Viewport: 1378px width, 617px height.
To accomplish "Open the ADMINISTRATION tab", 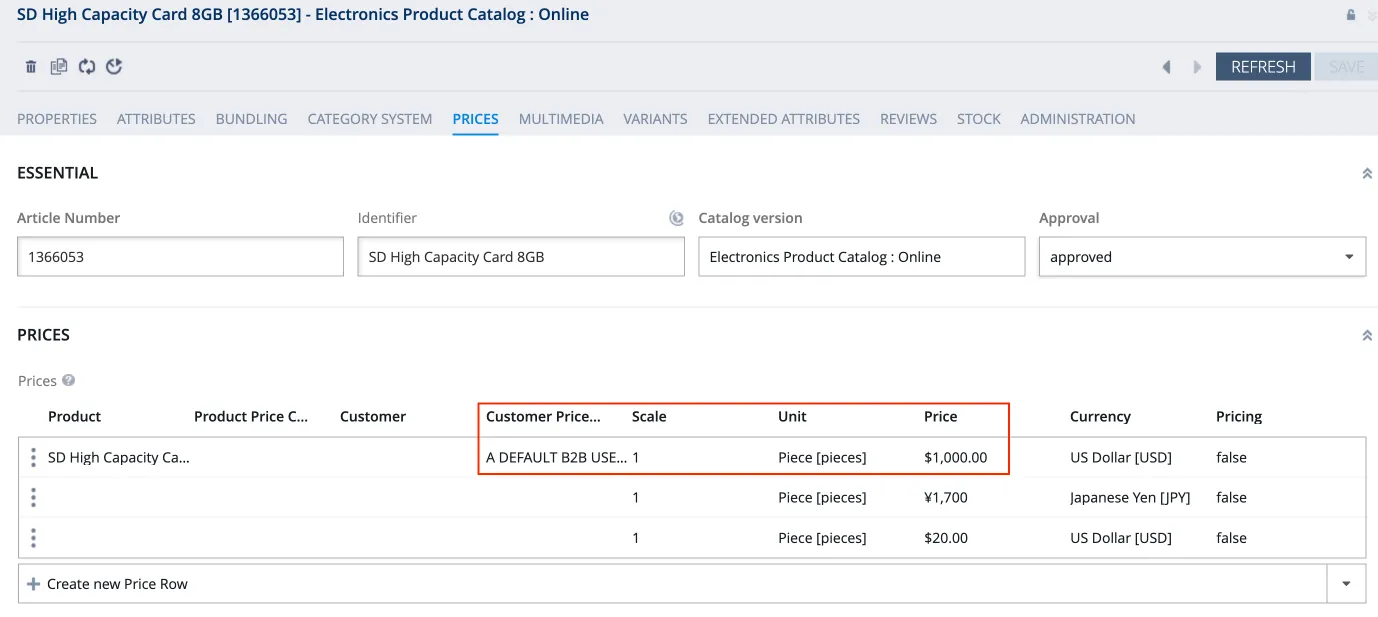I will [1078, 119].
